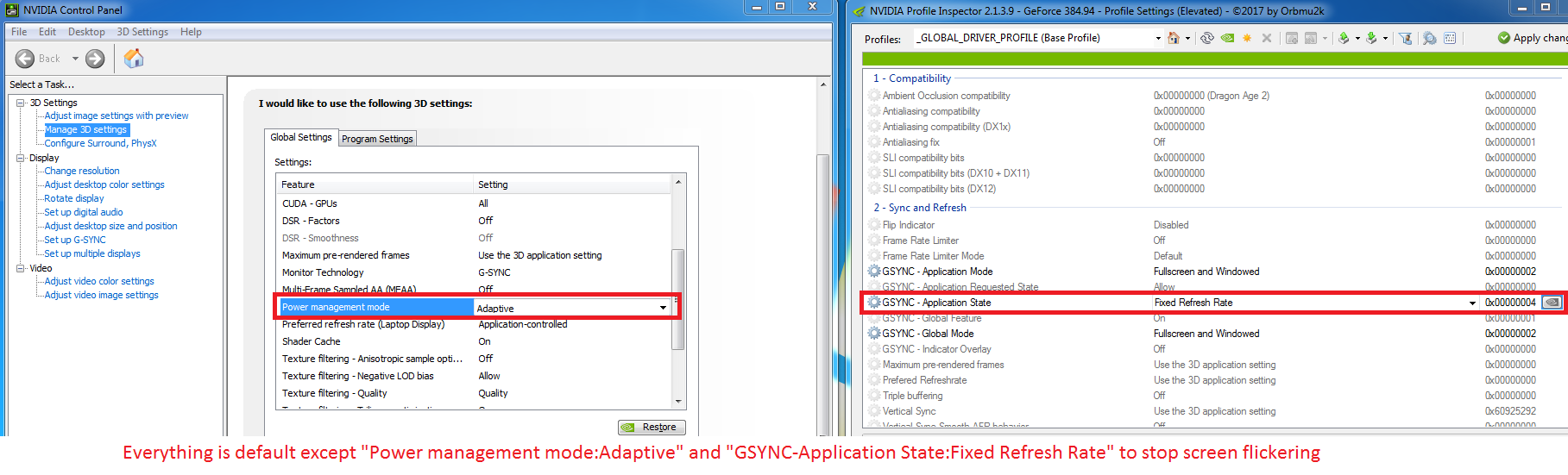
Task: Open Set up G-SYNC task
Action: 75,240
